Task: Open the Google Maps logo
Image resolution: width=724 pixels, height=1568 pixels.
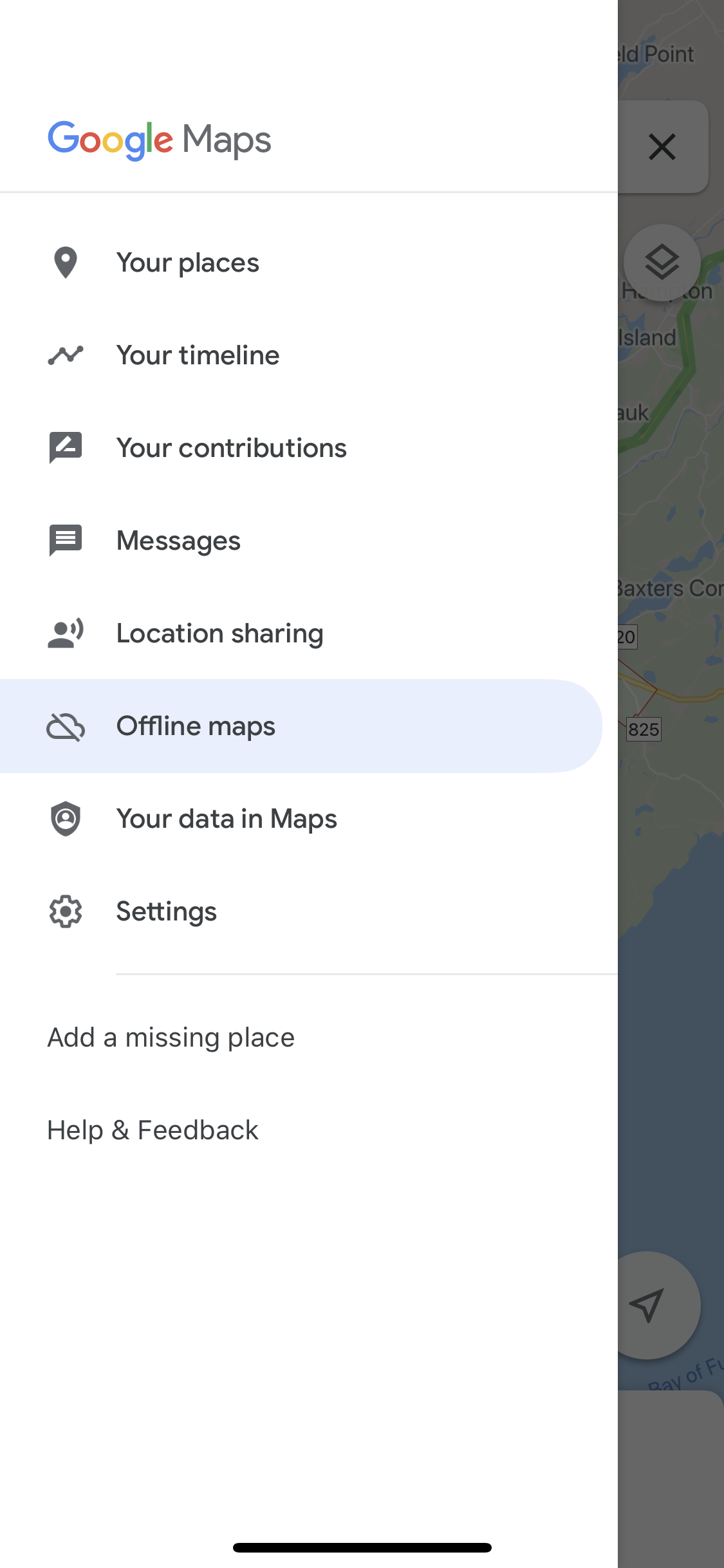Action: click(x=159, y=138)
